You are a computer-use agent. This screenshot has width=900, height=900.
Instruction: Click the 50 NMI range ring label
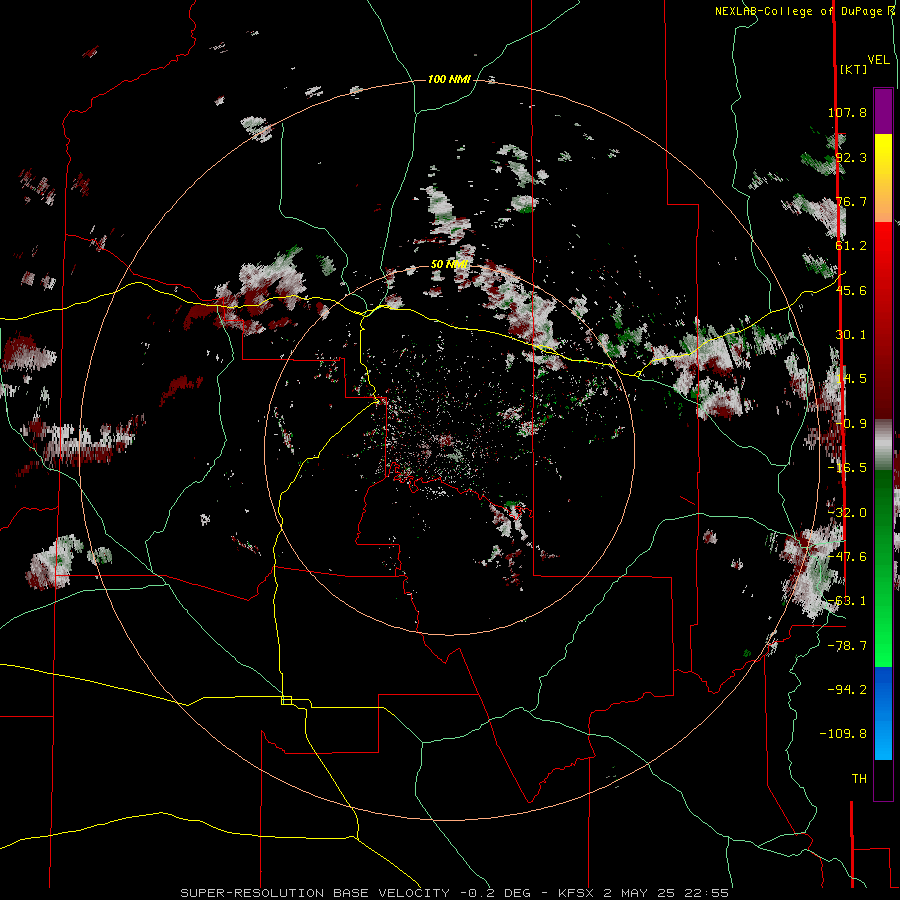pyautogui.click(x=449, y=264)
